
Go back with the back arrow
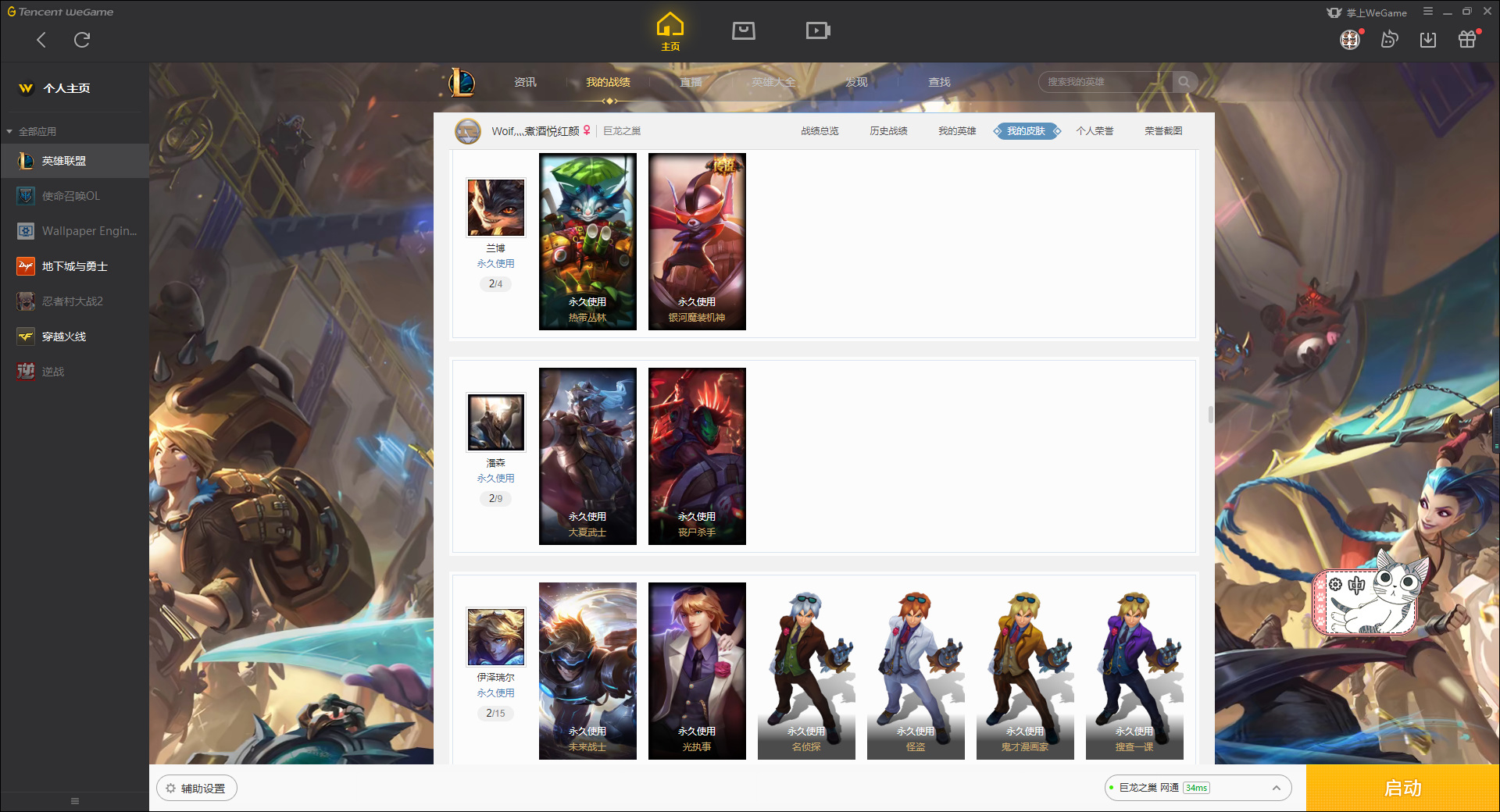[x=41, y=40]
